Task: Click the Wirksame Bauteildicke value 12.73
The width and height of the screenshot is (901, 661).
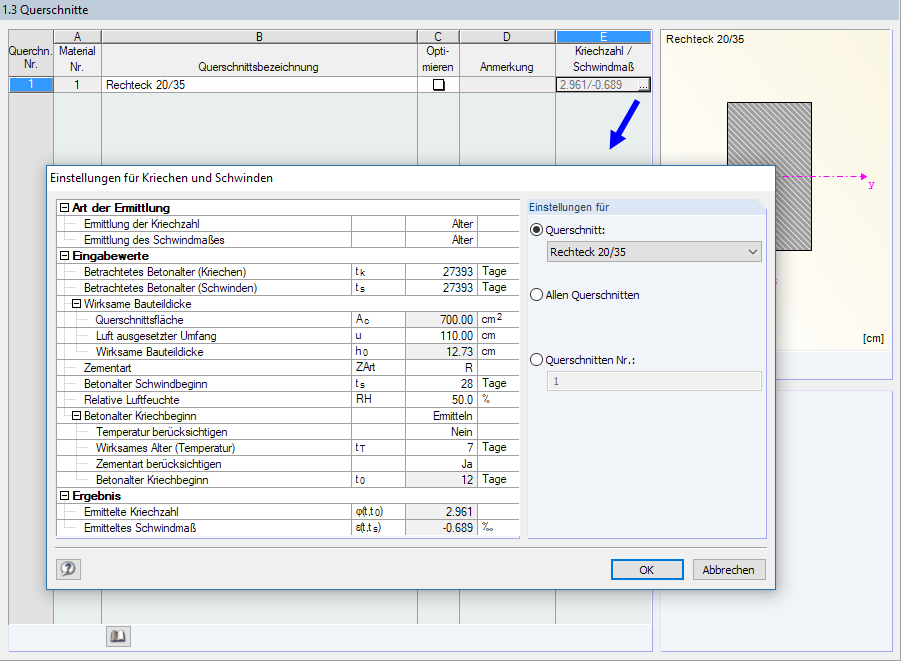Action: click(441, 352)
